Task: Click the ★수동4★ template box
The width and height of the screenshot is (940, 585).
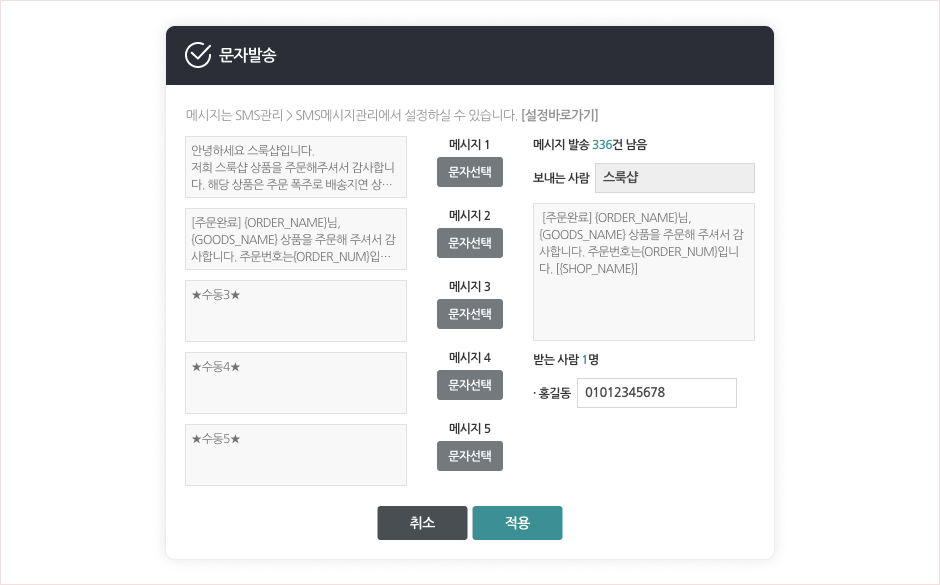Action: (x=296, y=383)
